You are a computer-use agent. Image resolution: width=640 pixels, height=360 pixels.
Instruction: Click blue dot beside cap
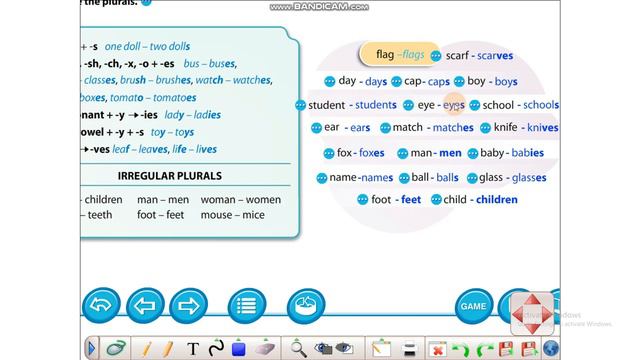(396, 82)
